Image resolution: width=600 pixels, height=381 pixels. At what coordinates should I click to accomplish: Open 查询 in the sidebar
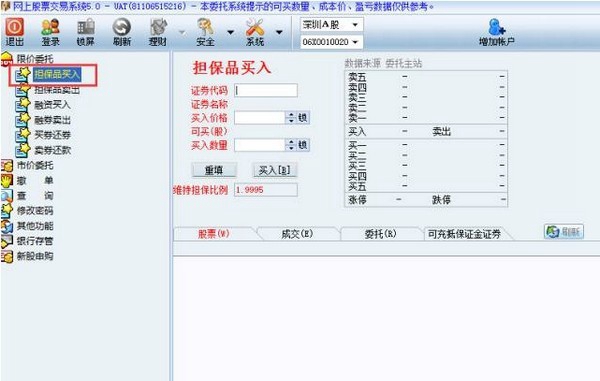[35, 195]
